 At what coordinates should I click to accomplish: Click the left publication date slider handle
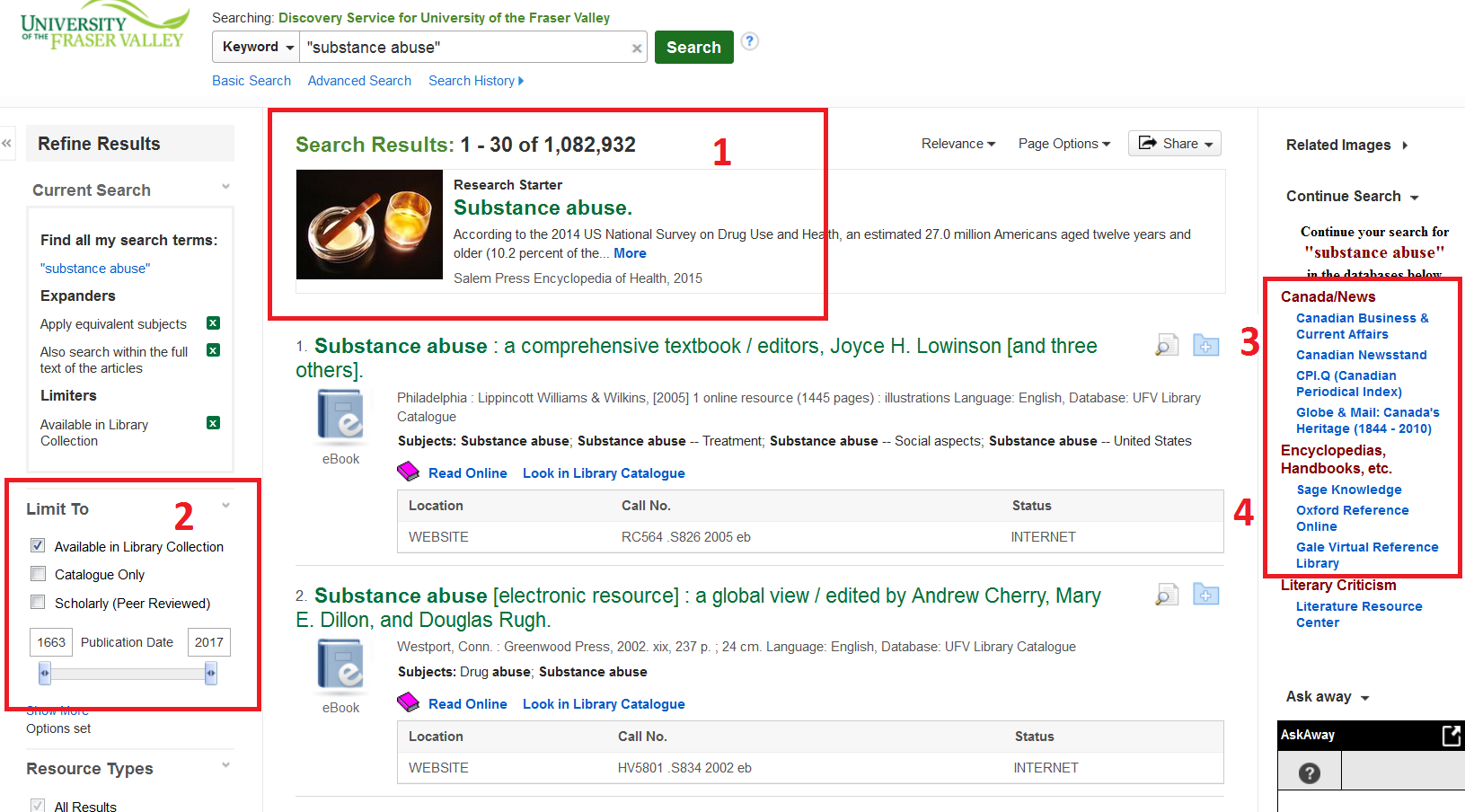pyautogui.click(x=45, y=673)
